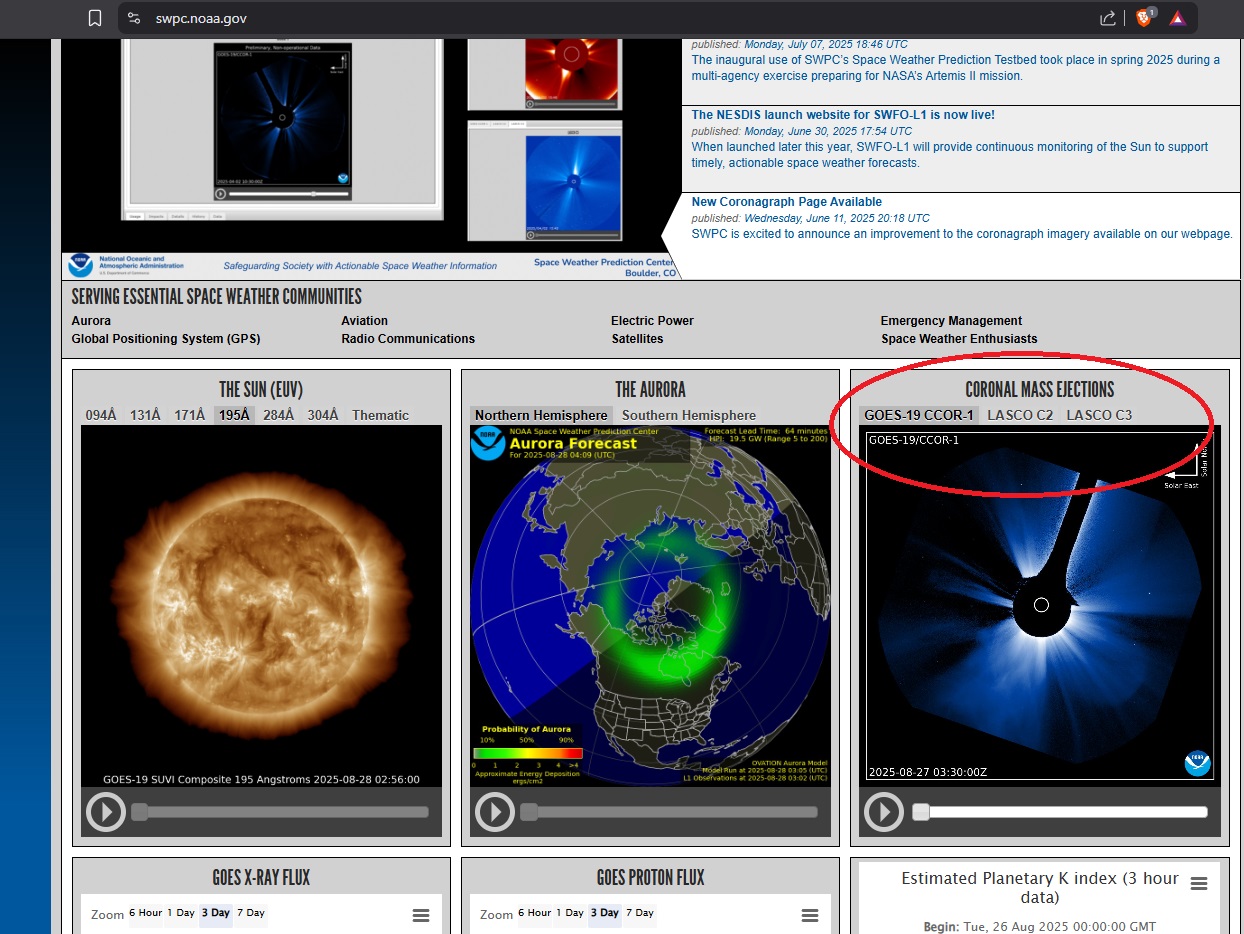Switch to LASCO C3 tab
The height and width of the screenshot is (934, 1244).
[1099, 415]
